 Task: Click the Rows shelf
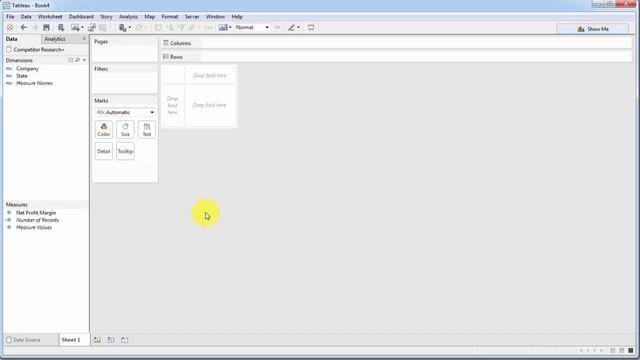pos(396,57)
